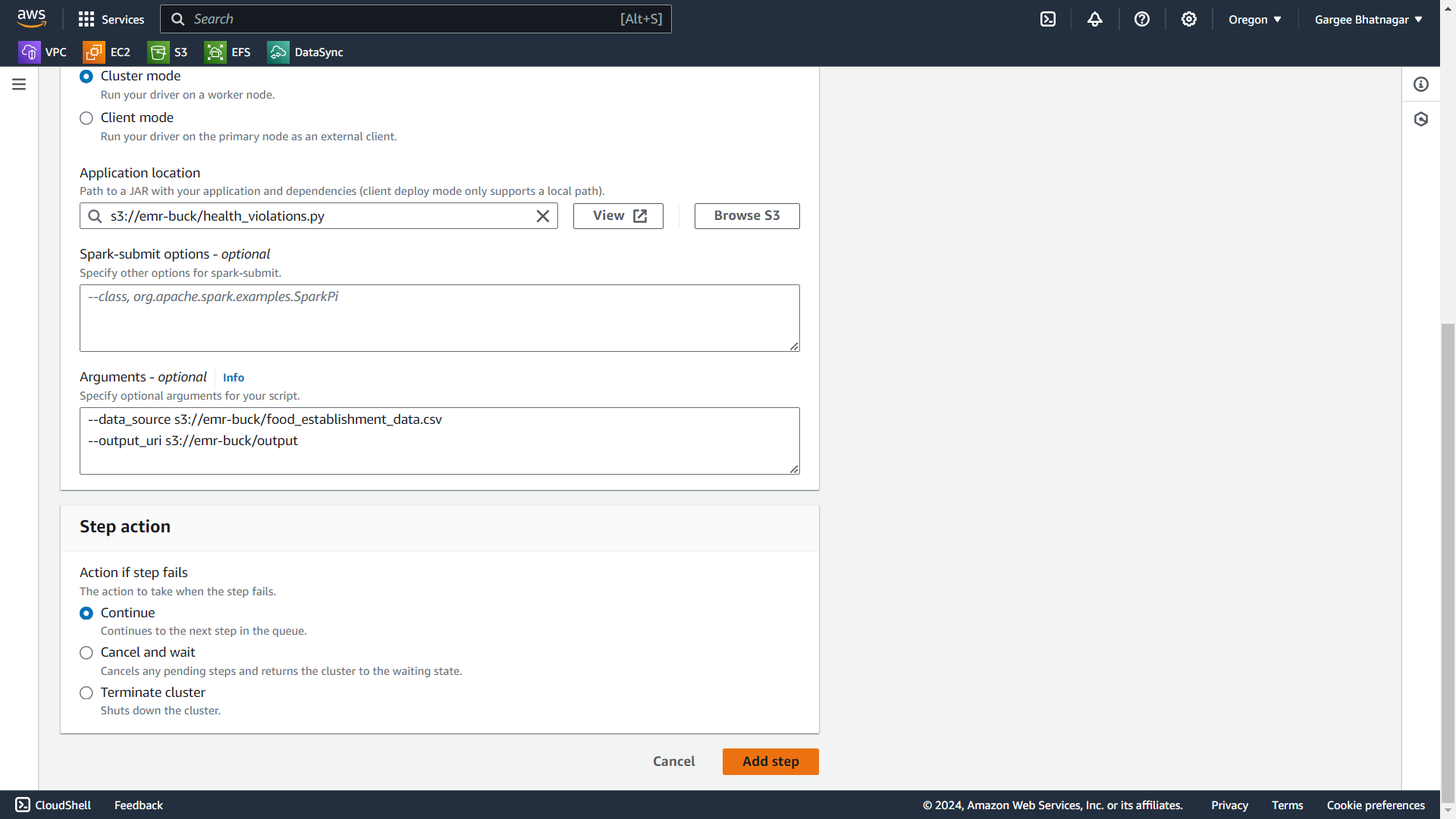The height and width of the screenshot is (819, 1456).
Task: Expand the Oregon region dropdown
Action: 1255,20
